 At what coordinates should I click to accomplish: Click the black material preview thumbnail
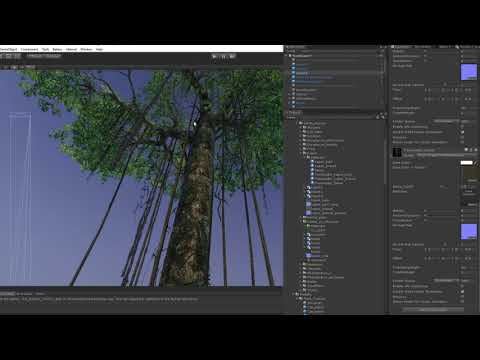pos(397,152)
